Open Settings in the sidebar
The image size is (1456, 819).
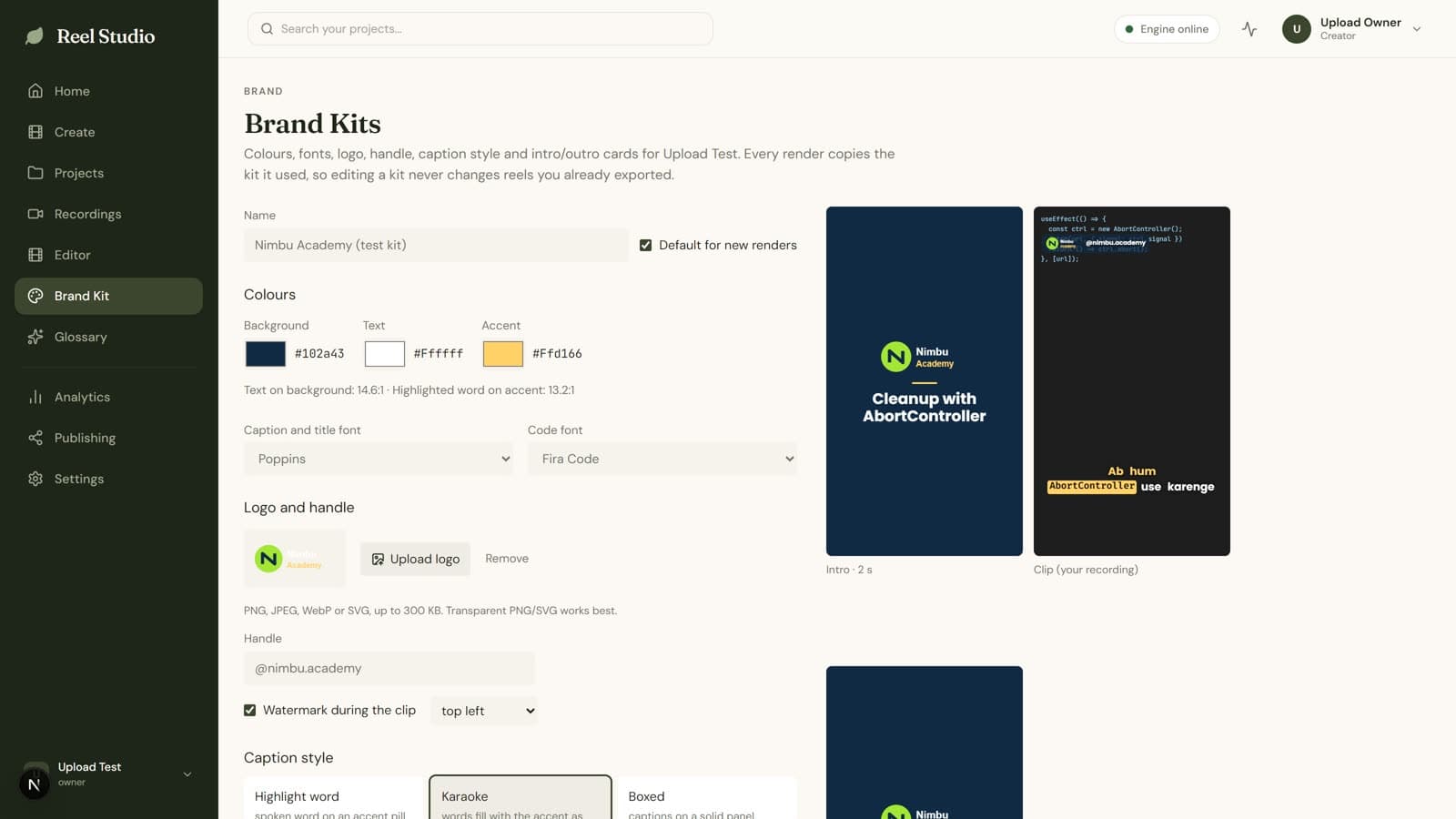(x=108, y=479)
